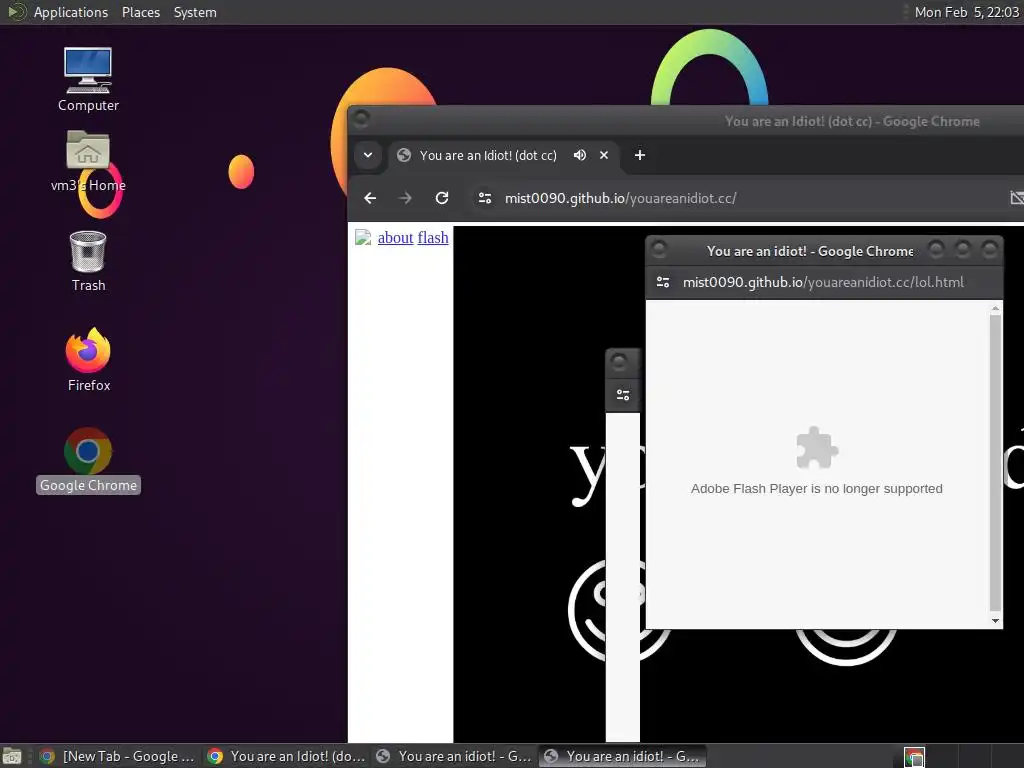The width and height of the screenshot is (1024, 768).
Task: Switch to You are an Idiot! (do... taskbar item
Action: pos(286,756)
